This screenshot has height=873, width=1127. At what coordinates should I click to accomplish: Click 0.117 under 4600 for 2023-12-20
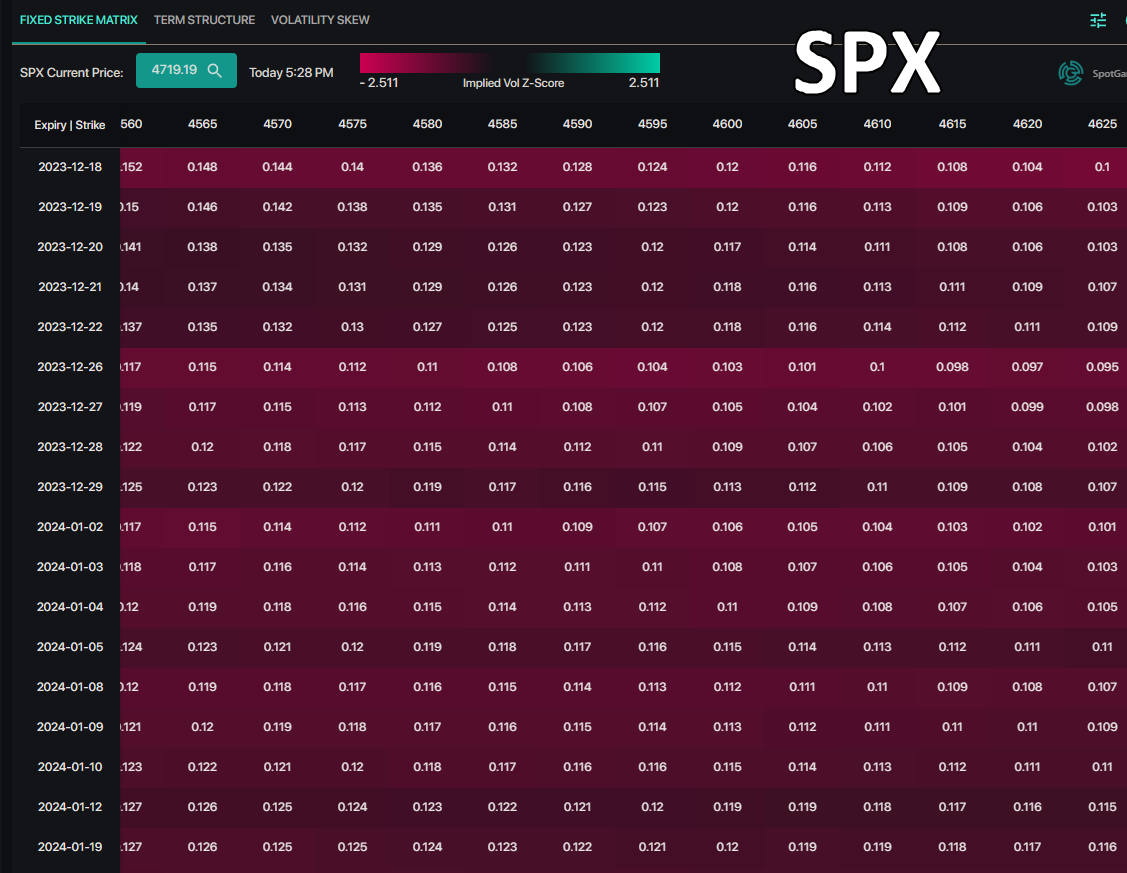point(727,247)
